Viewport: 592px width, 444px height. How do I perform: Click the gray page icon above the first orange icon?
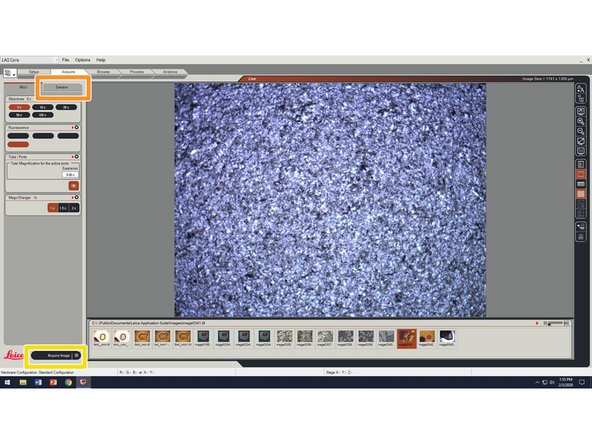(581, 164)
